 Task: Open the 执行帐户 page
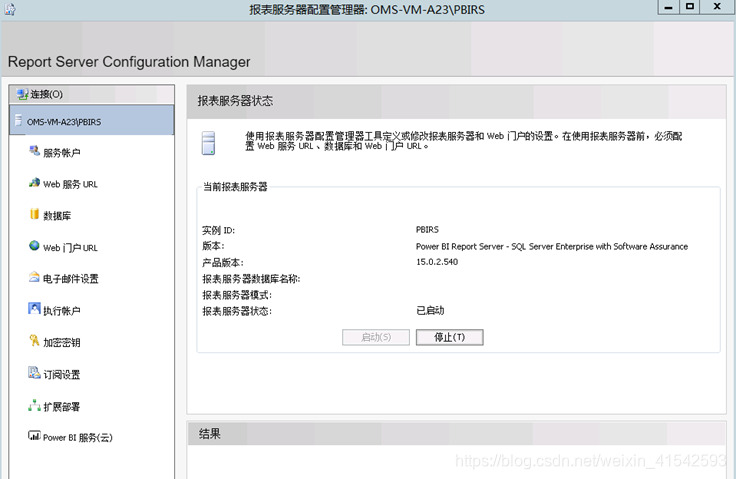pyautogui.click(x=61, y=310)
